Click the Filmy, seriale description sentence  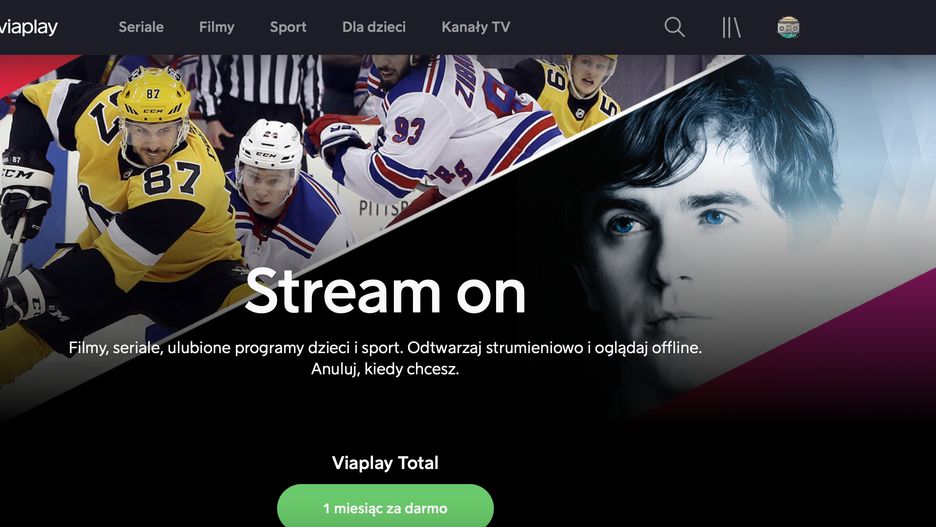point(385,347)
